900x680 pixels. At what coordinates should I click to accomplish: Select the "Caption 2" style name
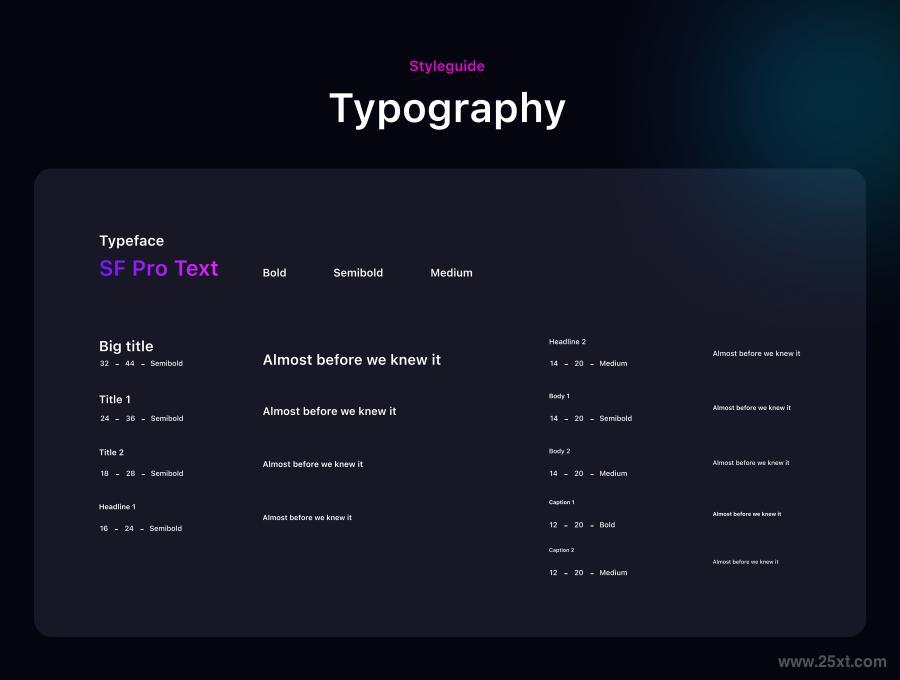[x=561, y=550]
